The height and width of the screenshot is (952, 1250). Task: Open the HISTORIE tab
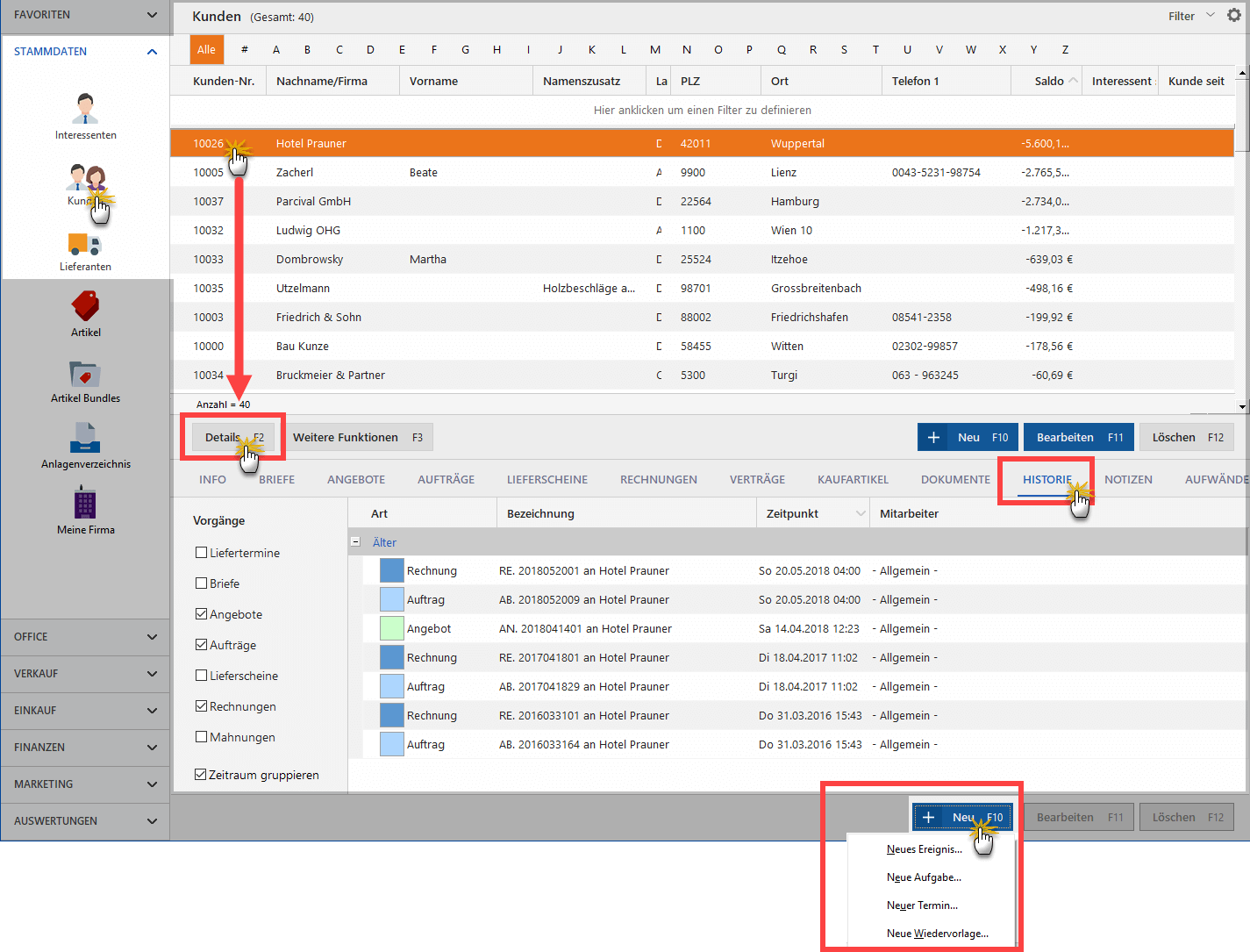1047,479
